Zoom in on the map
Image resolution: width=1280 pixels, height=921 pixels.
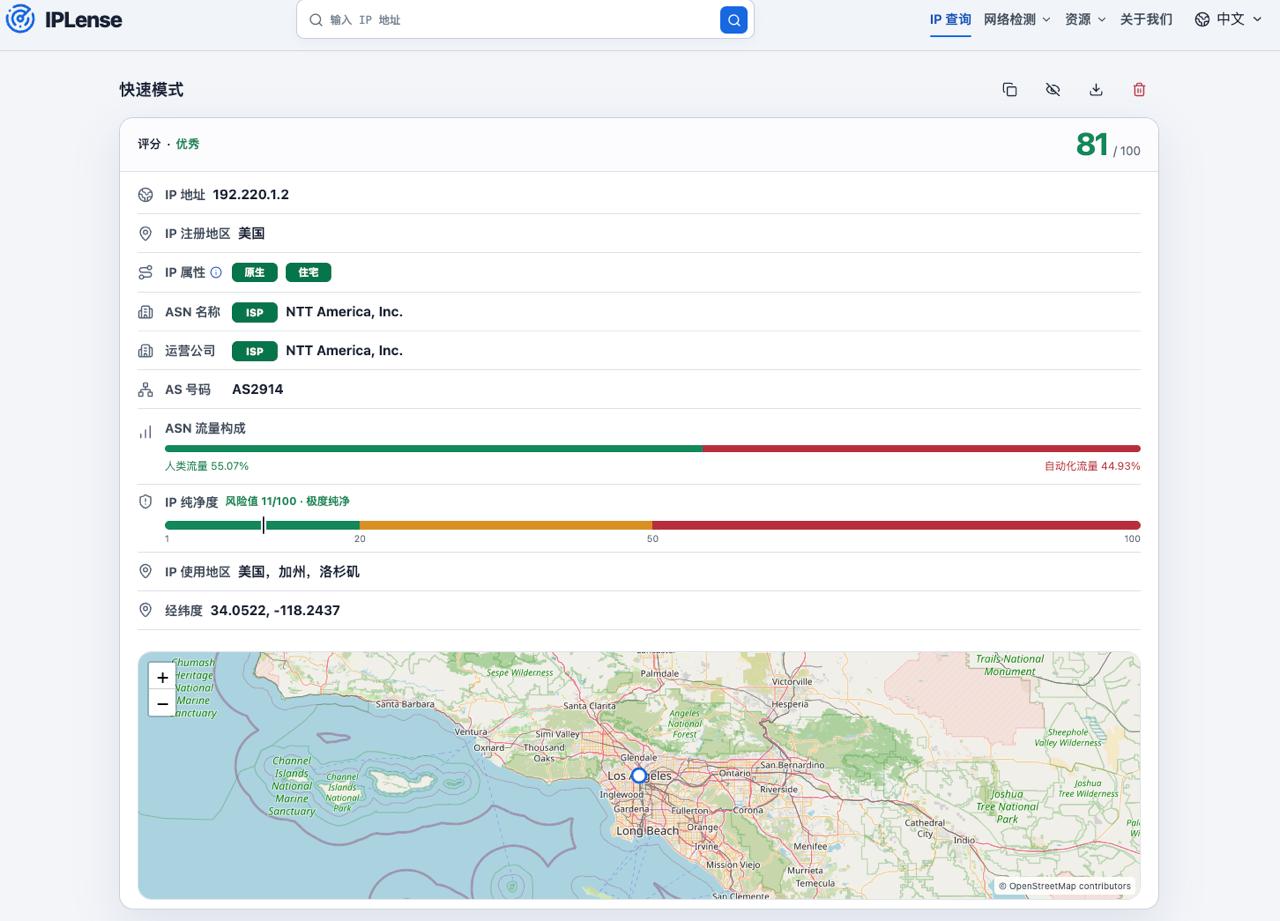(162, 677)
